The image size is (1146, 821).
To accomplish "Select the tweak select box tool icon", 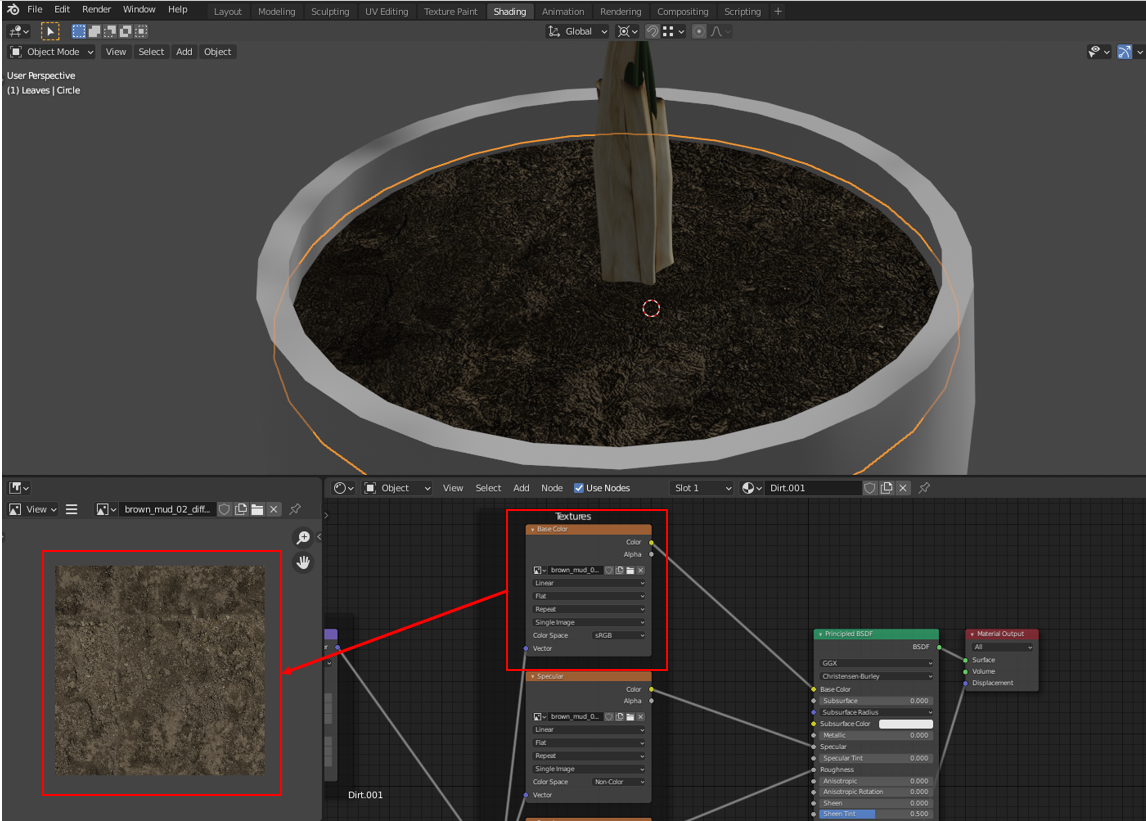I will tap(50, 31).
